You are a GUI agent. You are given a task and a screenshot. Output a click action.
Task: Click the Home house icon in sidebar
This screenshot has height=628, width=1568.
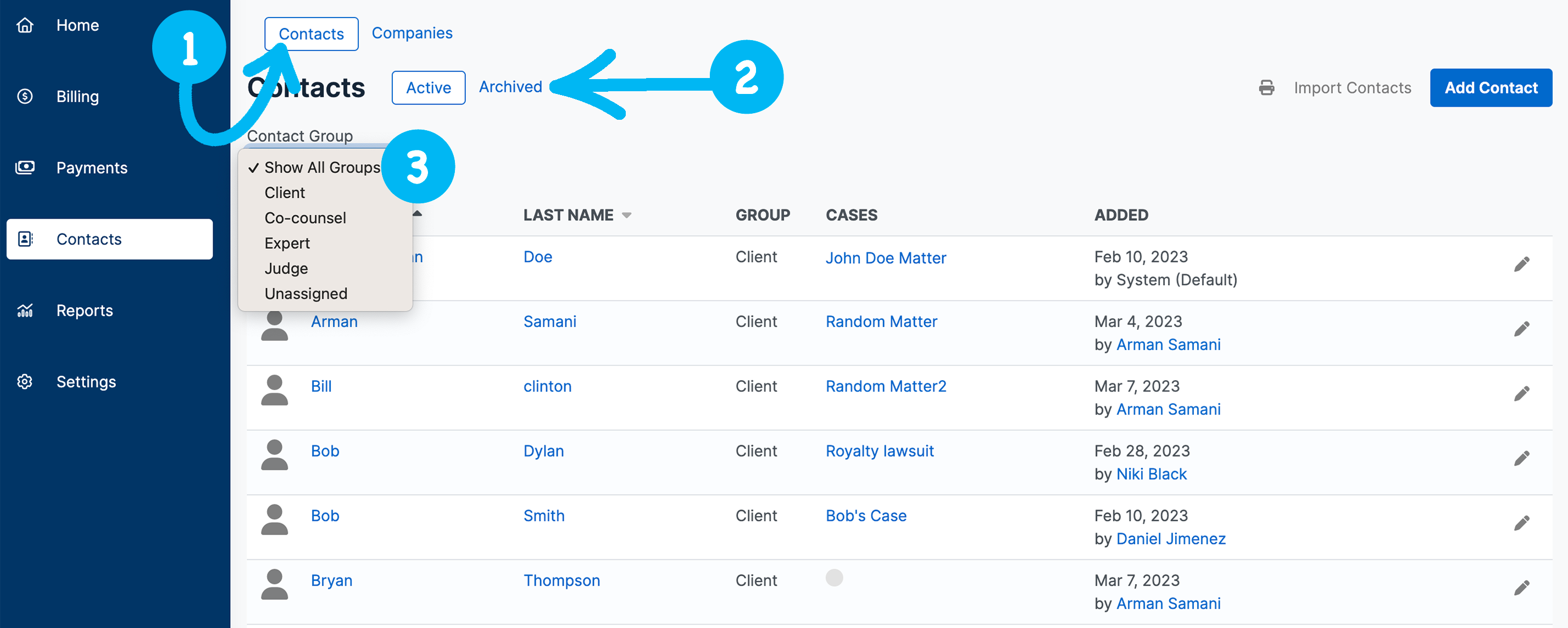coord(25,25)
